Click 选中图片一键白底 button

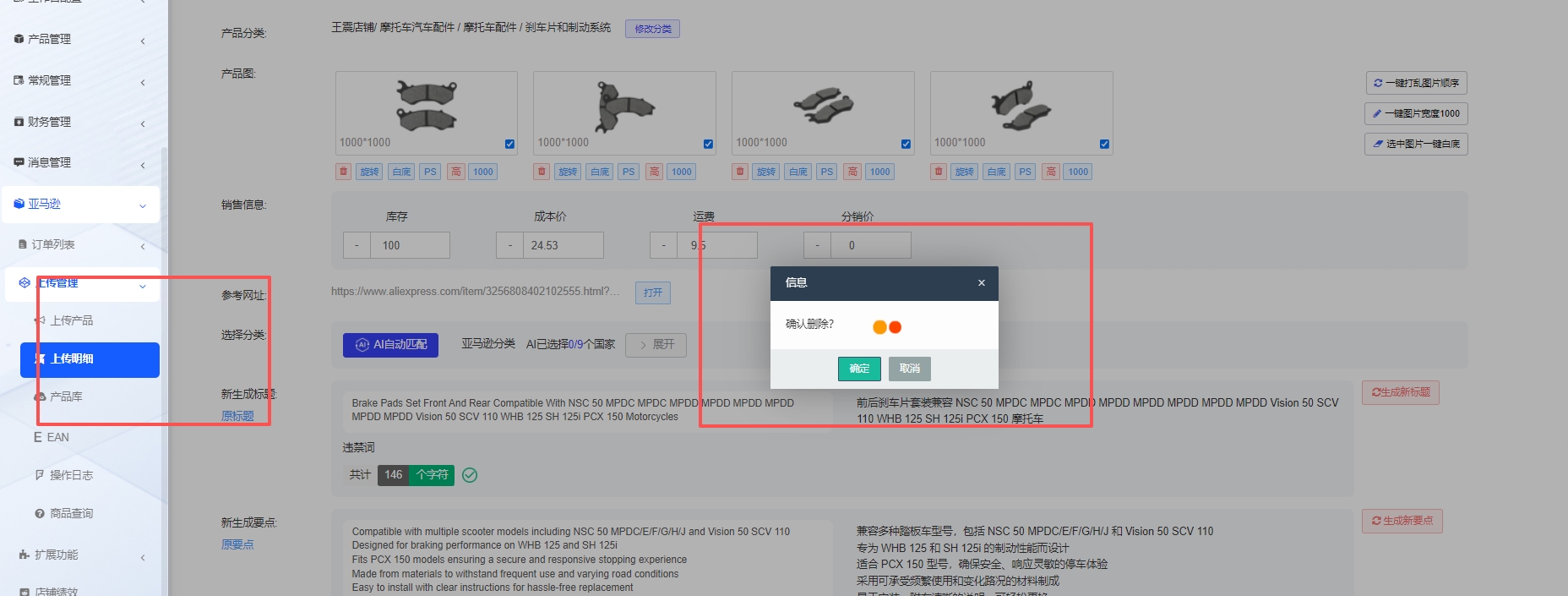[x=1416, y=144]
